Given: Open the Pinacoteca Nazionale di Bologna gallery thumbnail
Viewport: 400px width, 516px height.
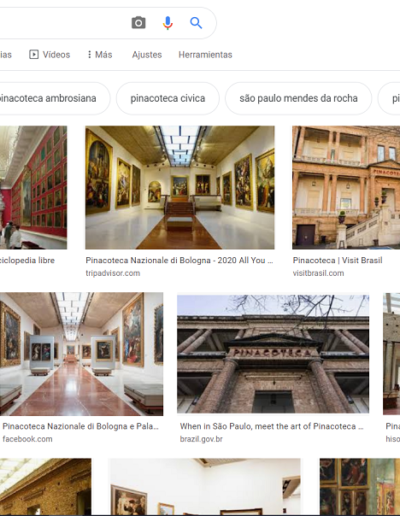Looking at the screenshot, I should tap(180, 187).
